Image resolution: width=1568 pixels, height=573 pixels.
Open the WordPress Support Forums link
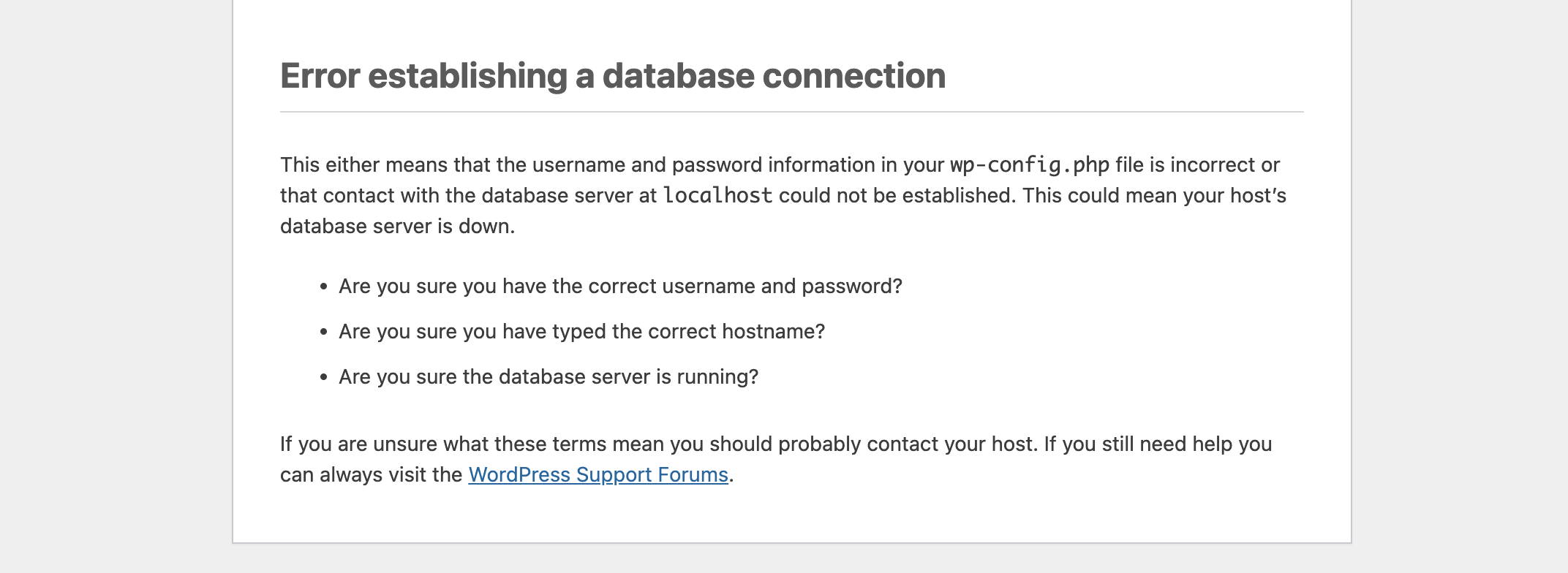coord(598,475)
